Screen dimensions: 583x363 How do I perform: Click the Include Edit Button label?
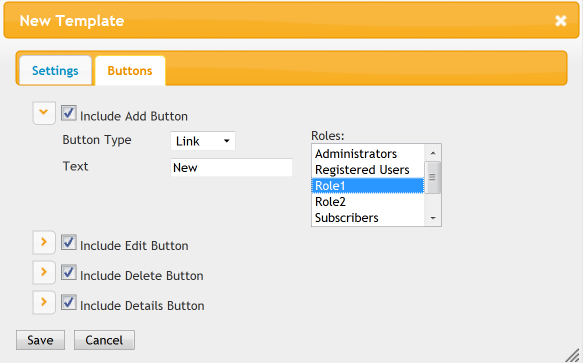click(134, 246)
